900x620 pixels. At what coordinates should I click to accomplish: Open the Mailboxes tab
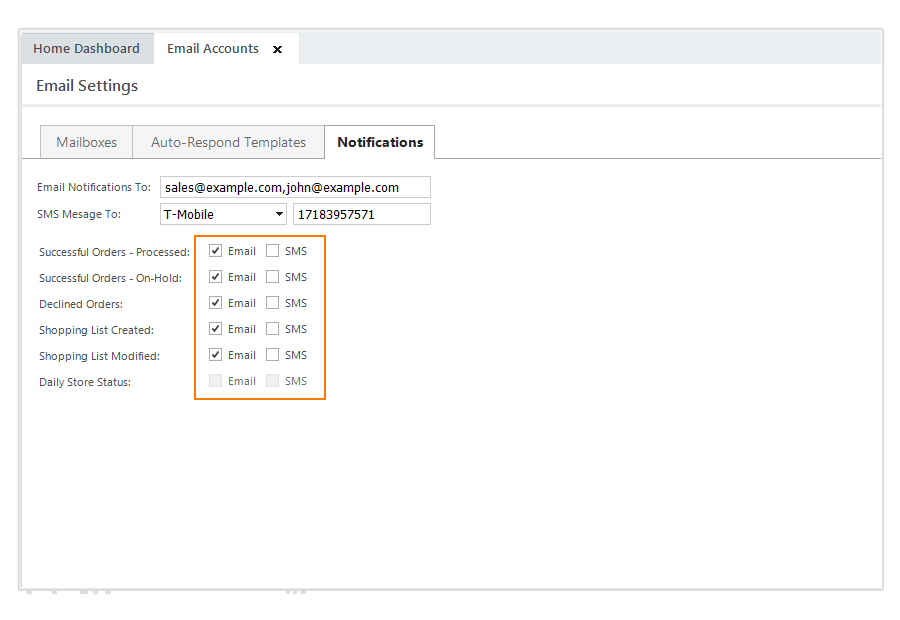(x=87, y=142)
